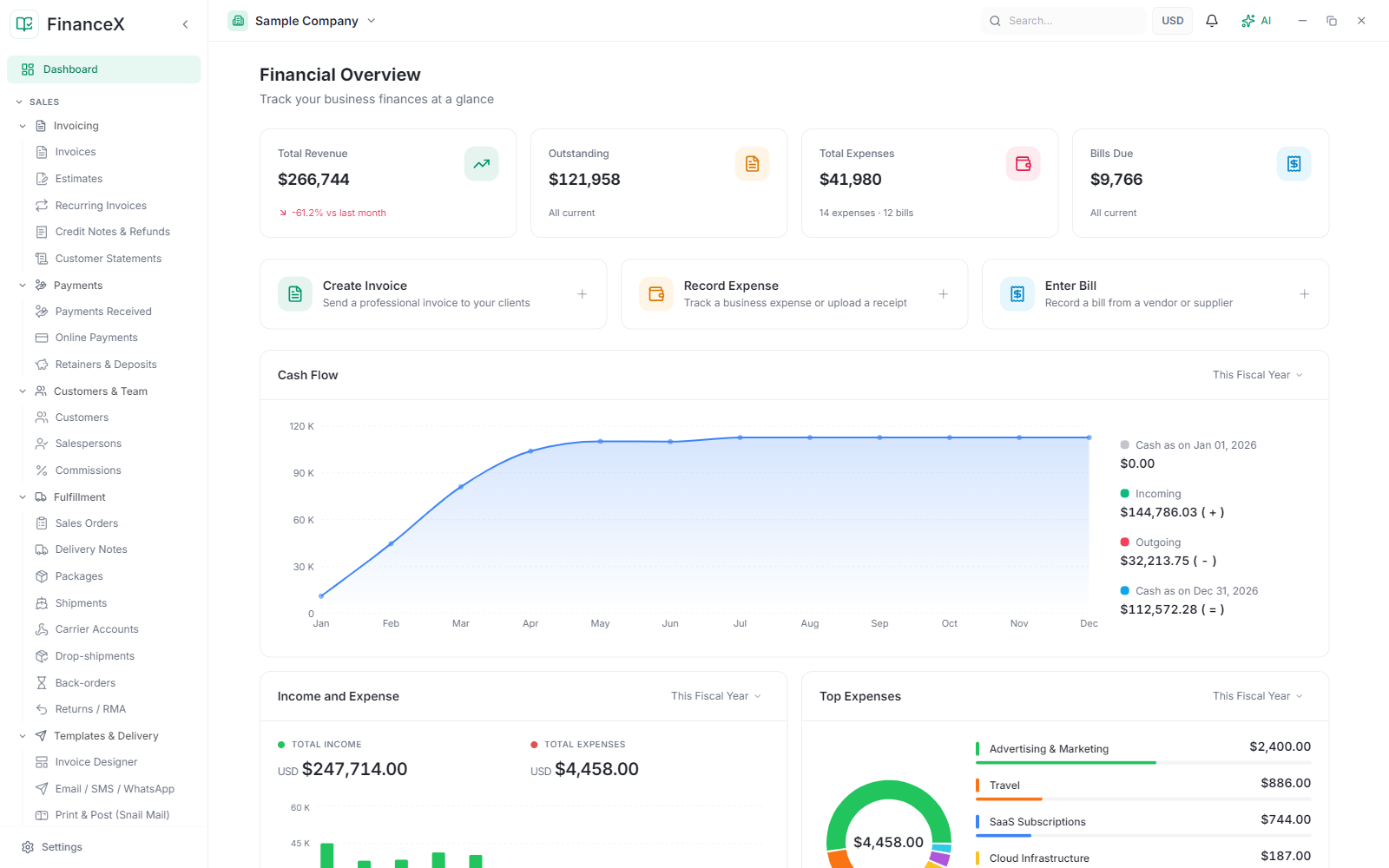Screen dimensions: 1389x868
Task: Click the Shipments icon in sidebar
Action: pos(42,603)
